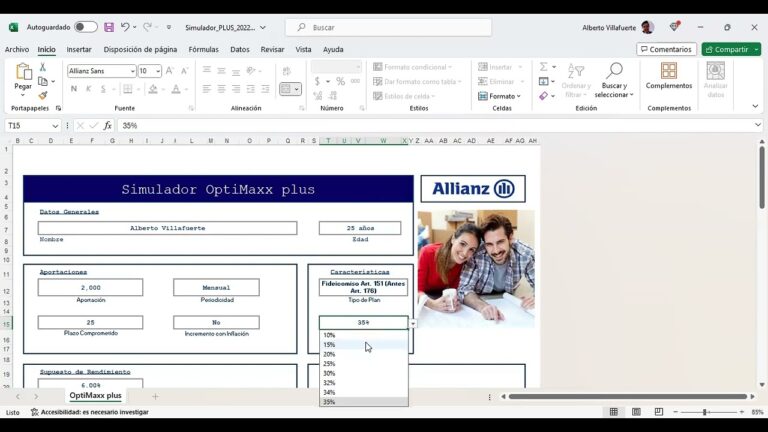Click in the Buscar search box
The height and width of the screenshot is (432, 768).
[388, 27]
